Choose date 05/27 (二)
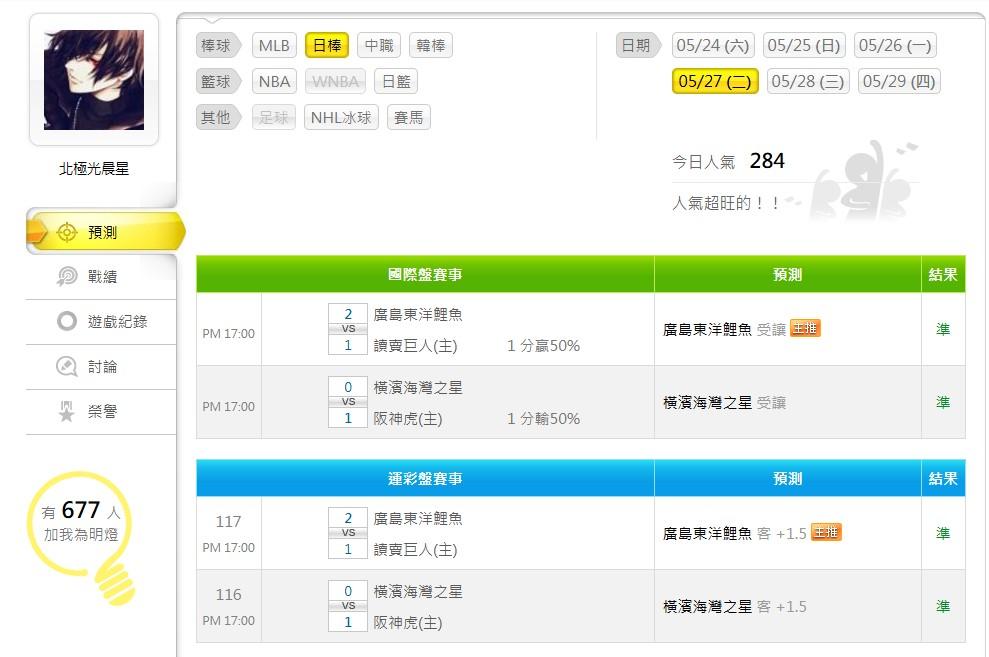Viewport: 989px width, 657px height. click(715, 81)
